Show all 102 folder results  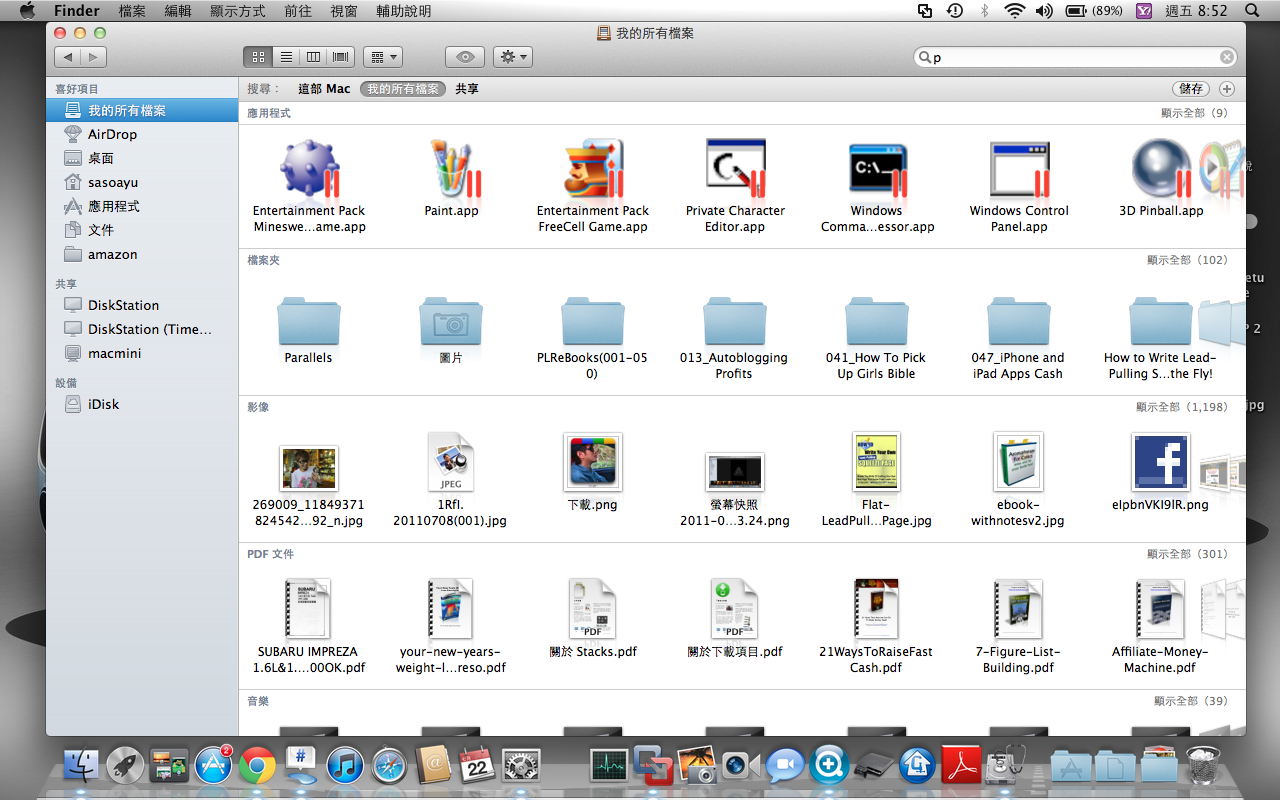click(x=1187, y=260)
